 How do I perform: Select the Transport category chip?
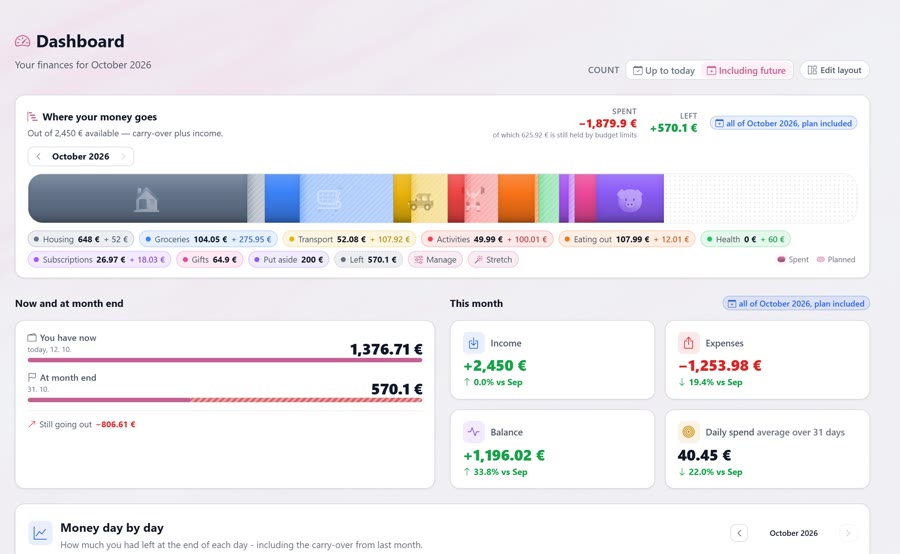pos(349,239)
